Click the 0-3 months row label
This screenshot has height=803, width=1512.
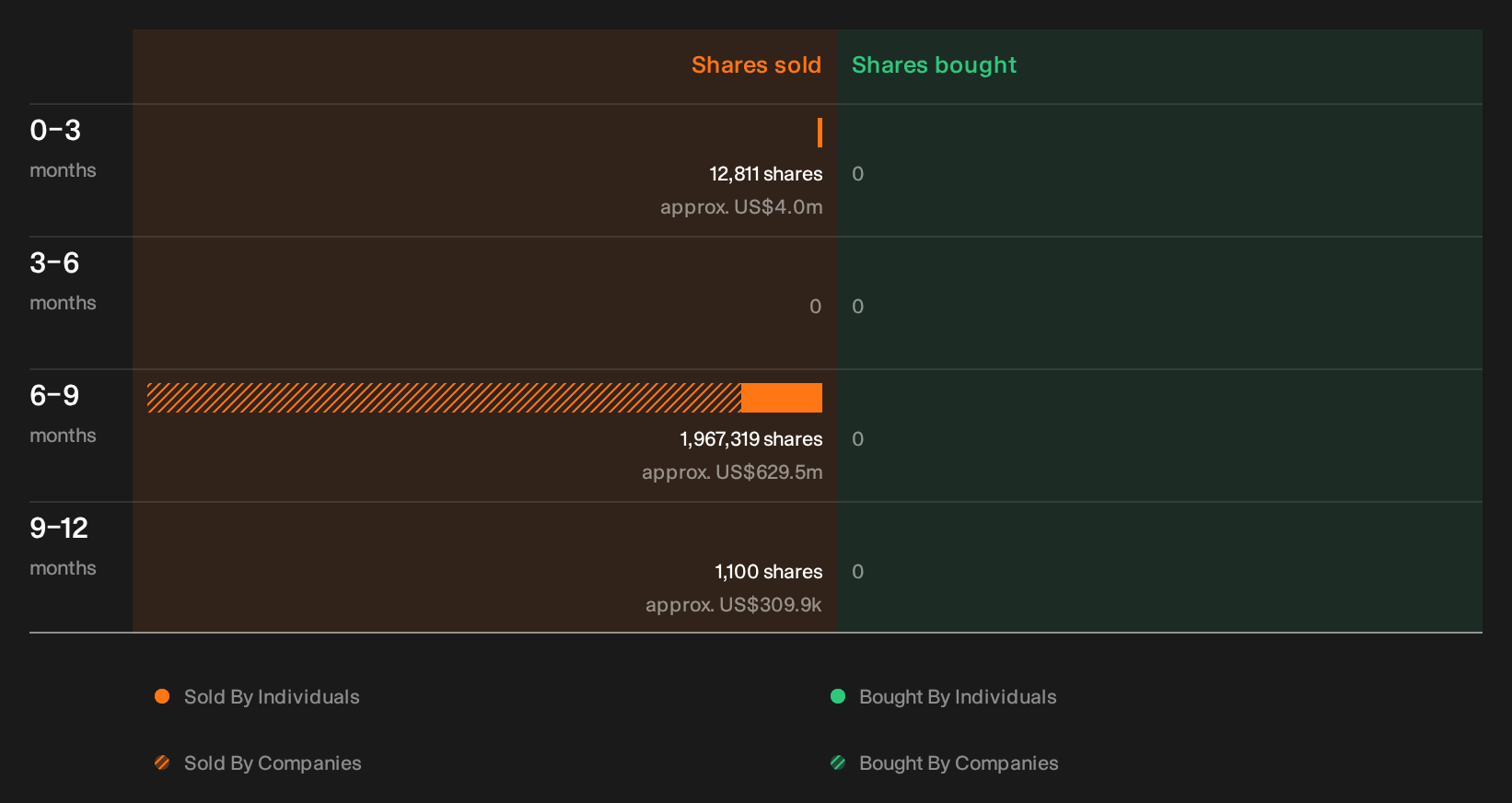(x=63, y=149)
